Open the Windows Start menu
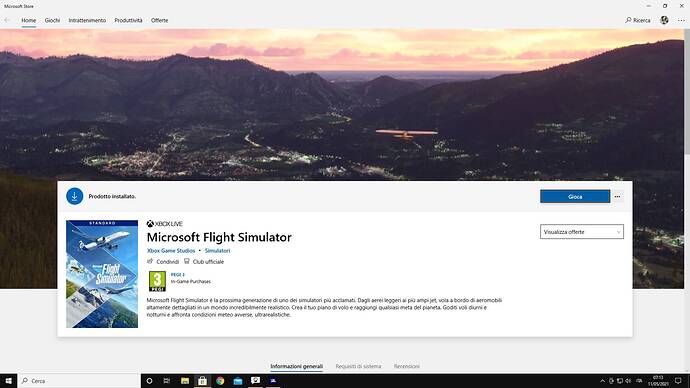This screenshot has width=690, height=388. click(x=8, y=381)
